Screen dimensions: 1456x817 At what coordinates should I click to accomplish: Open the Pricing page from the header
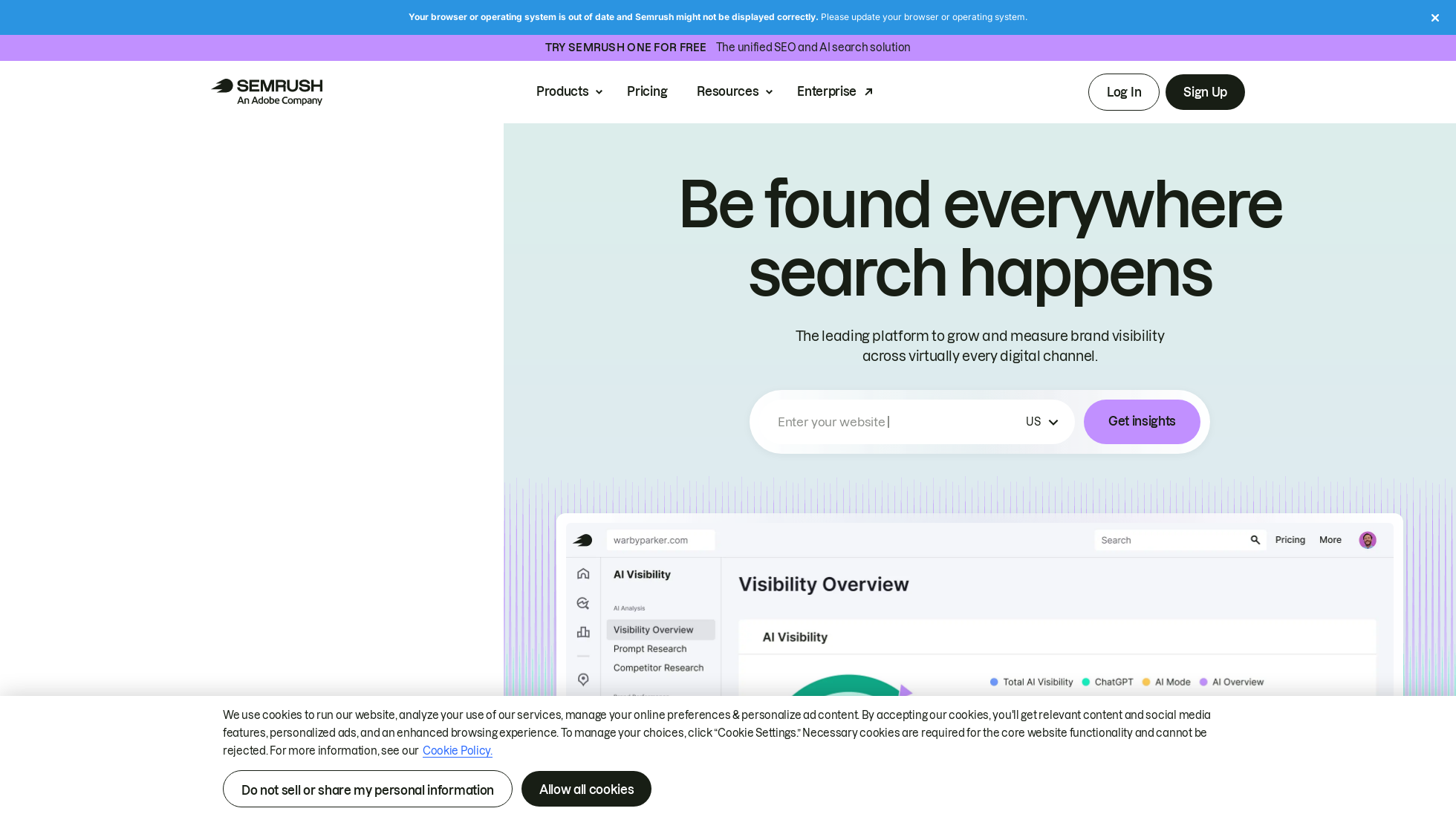click(x=647, y=91)
